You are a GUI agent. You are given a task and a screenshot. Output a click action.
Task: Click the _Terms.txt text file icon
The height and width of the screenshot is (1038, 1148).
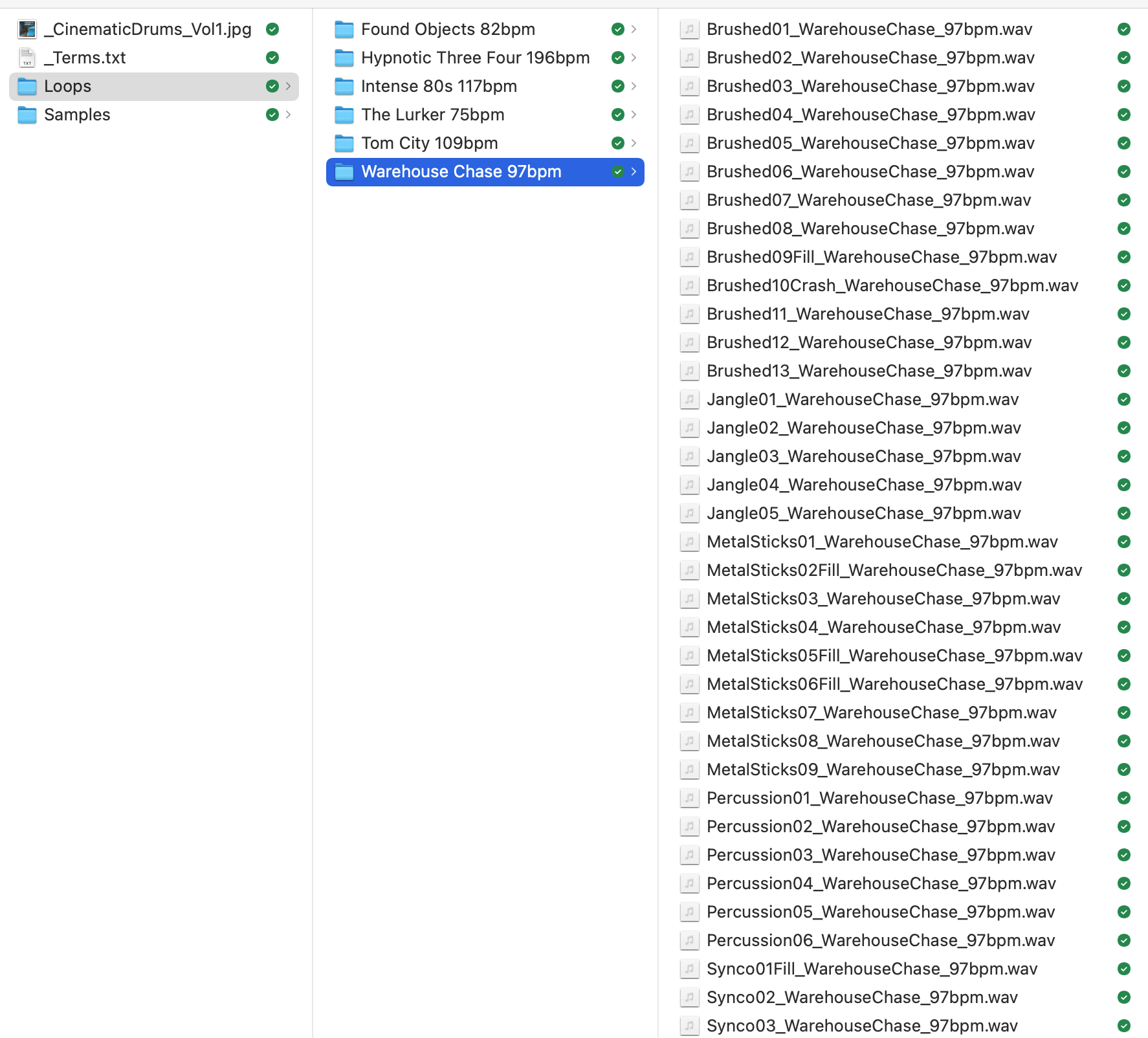[x=27, y=58]
